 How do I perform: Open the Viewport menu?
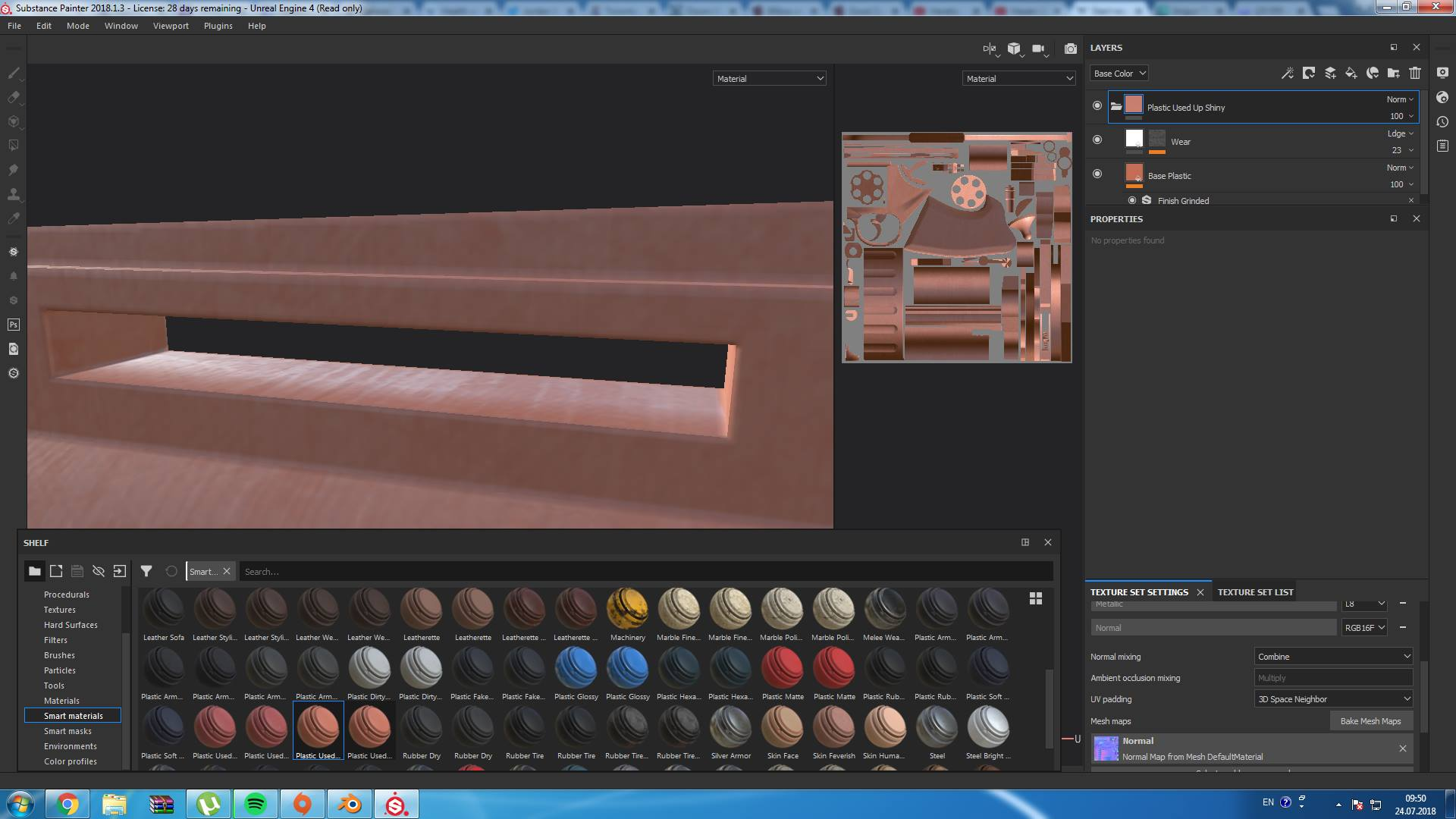(171, 26)
